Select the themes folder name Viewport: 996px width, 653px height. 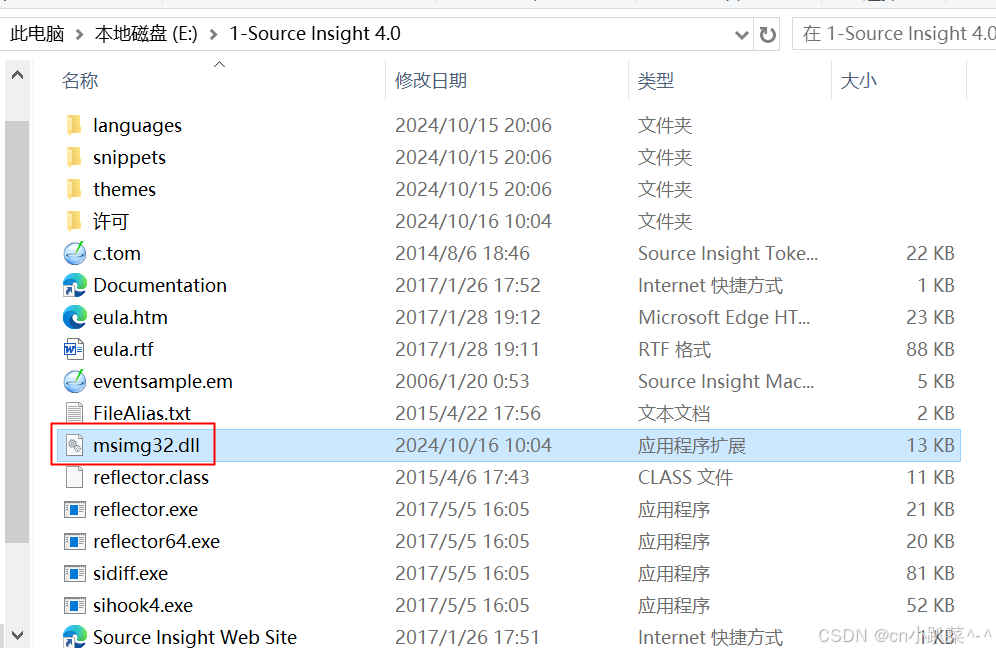124,189
